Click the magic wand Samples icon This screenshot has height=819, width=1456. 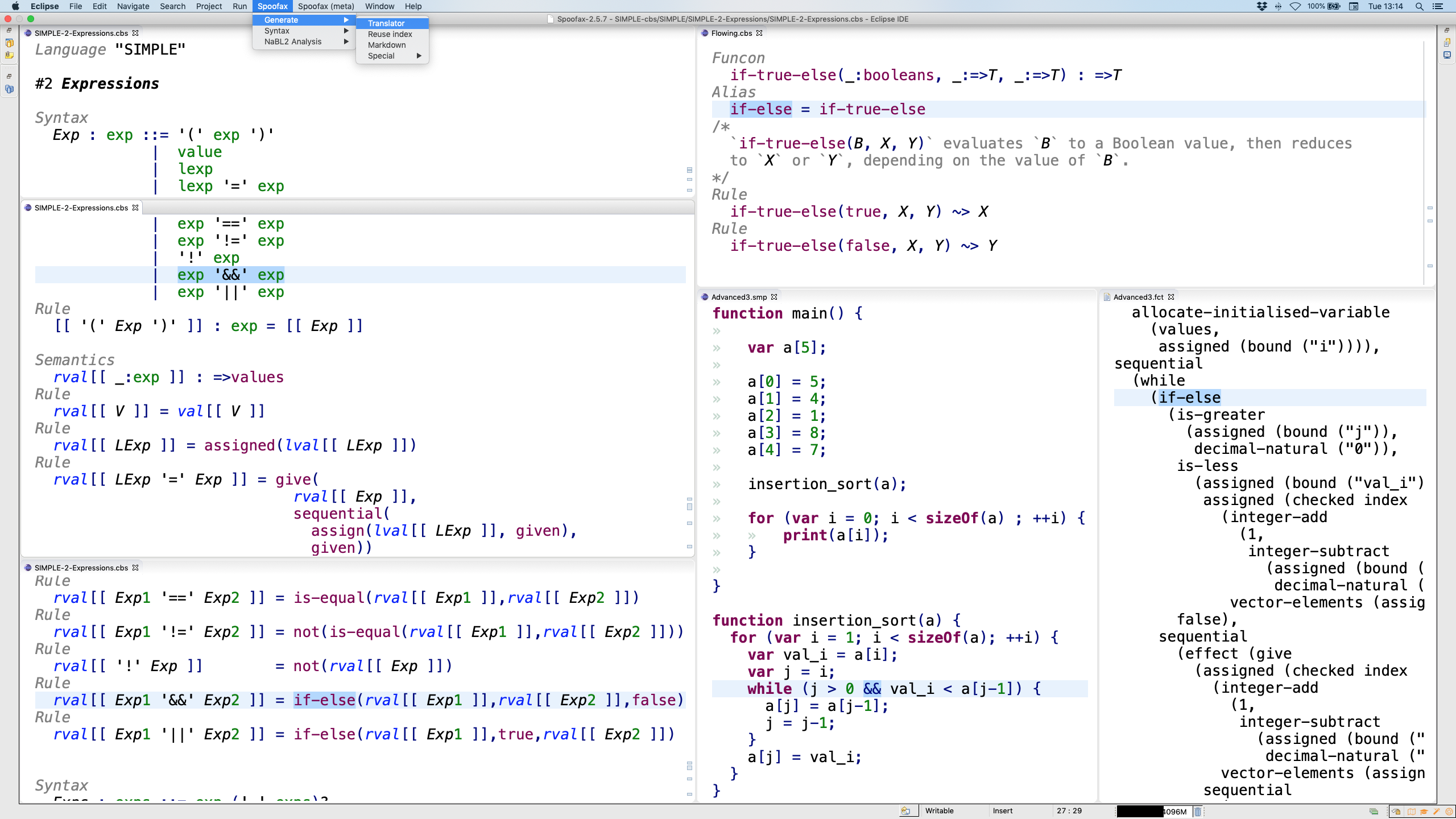pyautogui.click(x=1436, y=812)
